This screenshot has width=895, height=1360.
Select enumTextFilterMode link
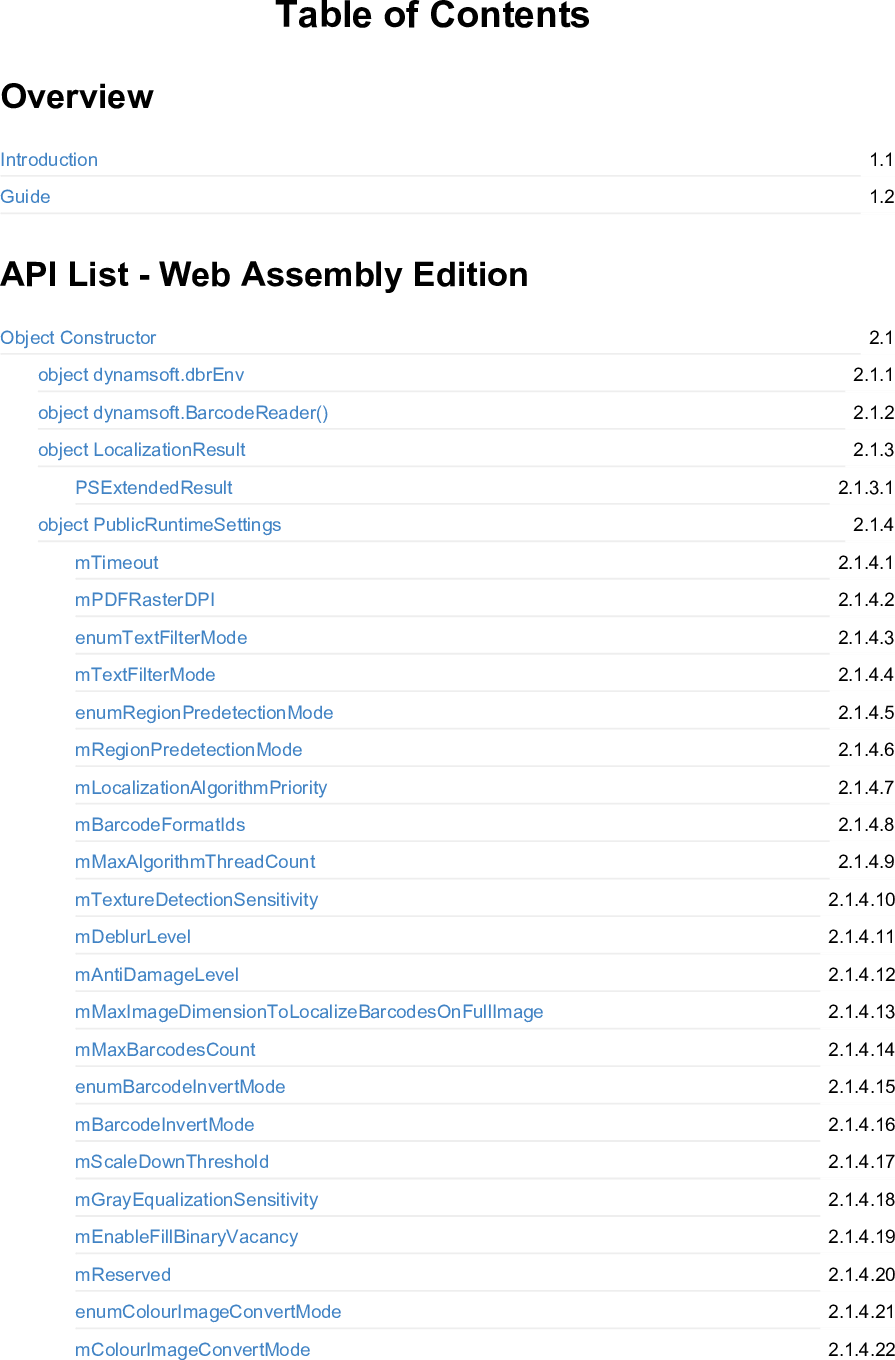point(161,638)
